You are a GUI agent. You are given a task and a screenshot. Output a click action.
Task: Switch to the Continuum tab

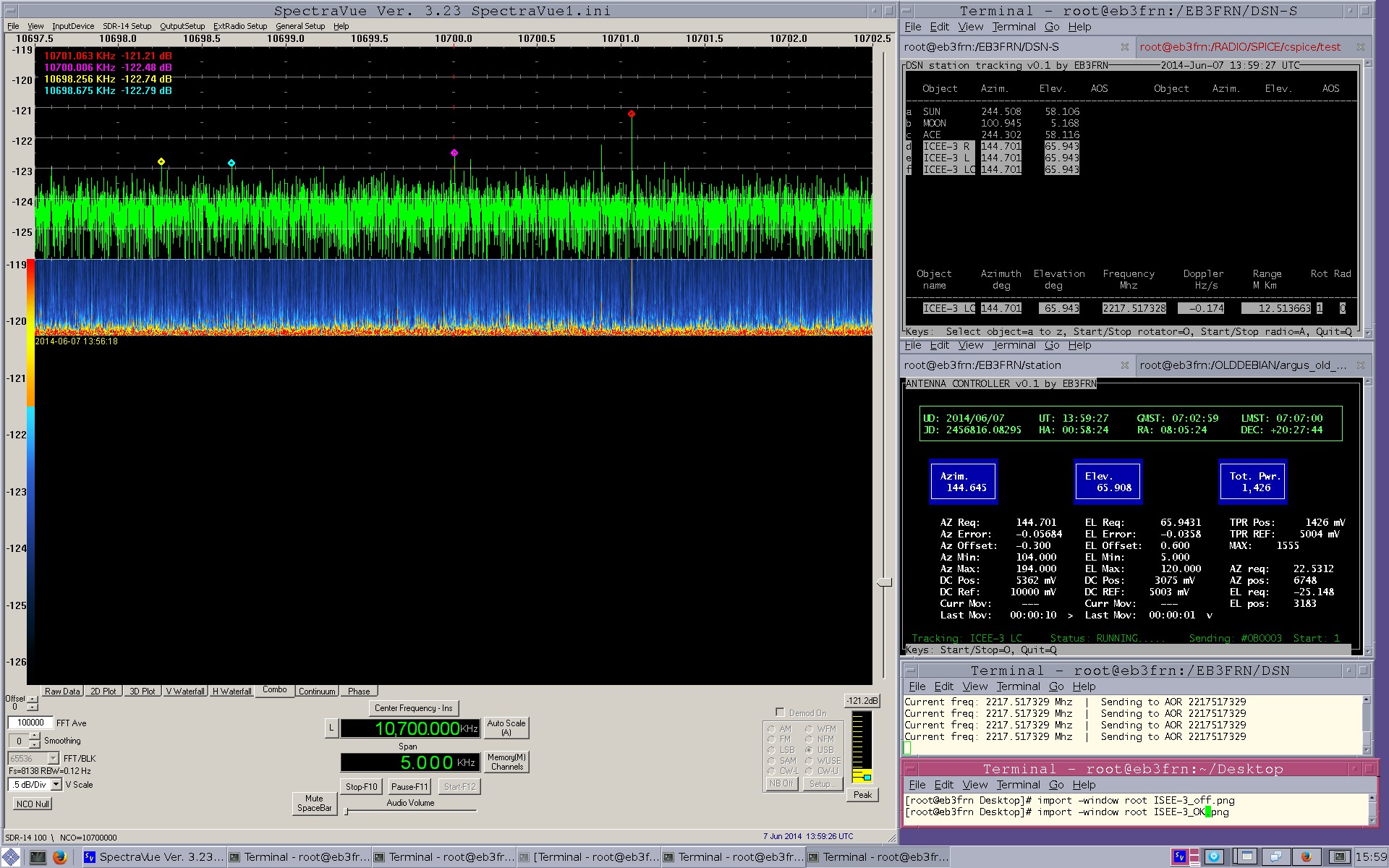tap(317, 692)
